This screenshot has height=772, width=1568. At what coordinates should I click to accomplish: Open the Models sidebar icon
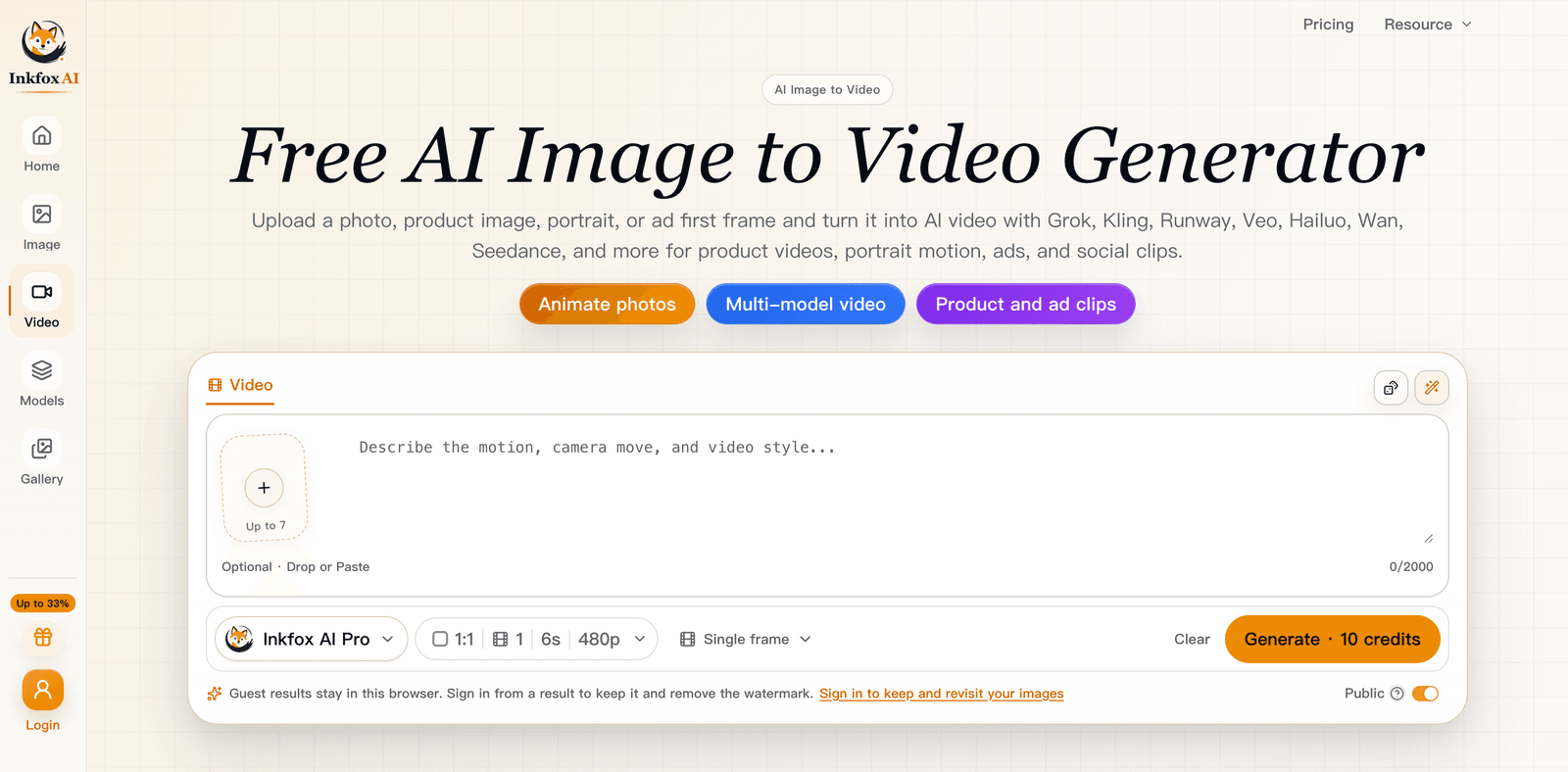pyautogui.click(x=42, y=370)
